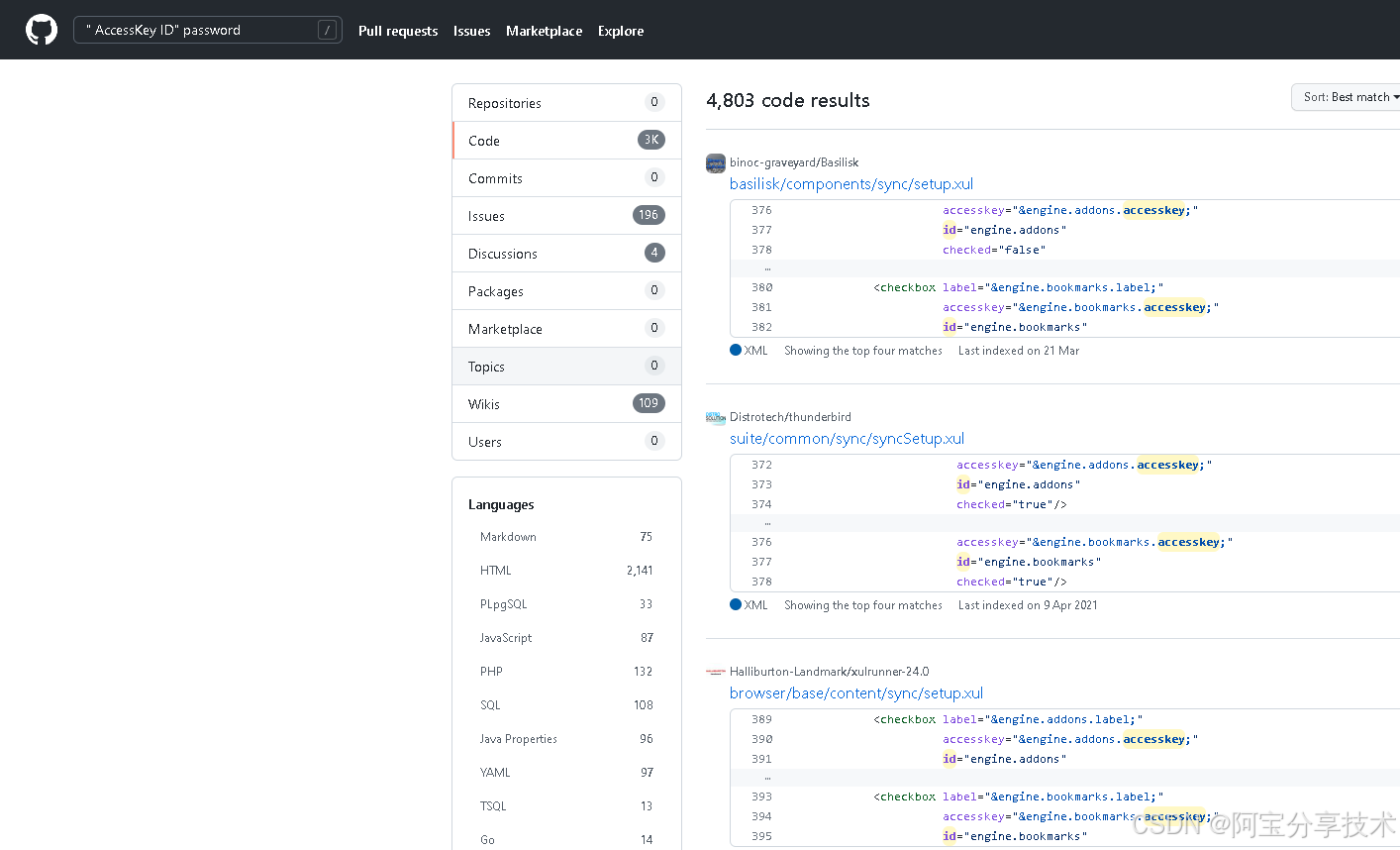Filter results by PLpgSQL language

tap(566, 604)
